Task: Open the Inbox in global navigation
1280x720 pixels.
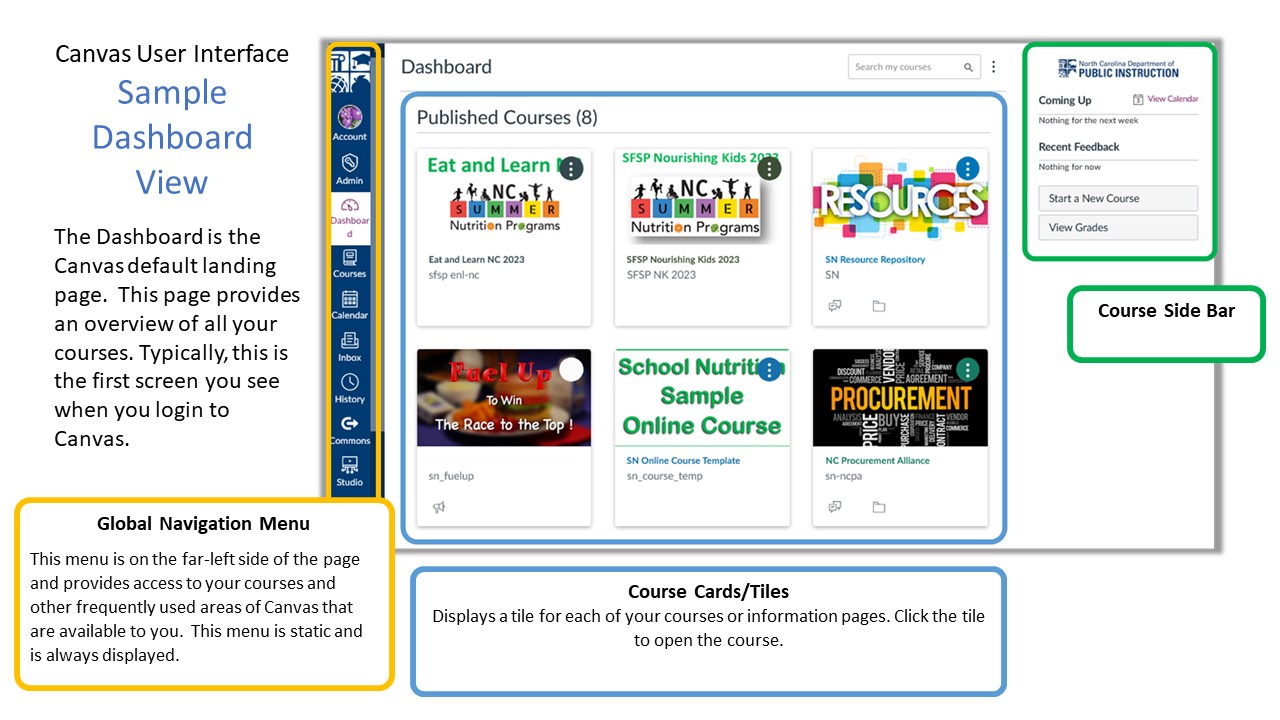Action: pyautogui.click(x=350, y=346)
